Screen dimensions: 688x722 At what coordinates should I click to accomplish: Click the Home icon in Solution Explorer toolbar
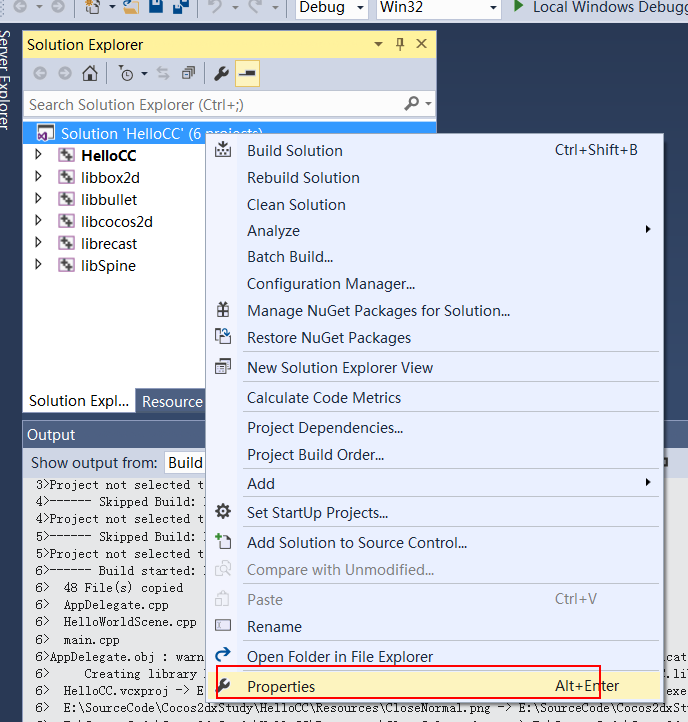pos(90,73)
